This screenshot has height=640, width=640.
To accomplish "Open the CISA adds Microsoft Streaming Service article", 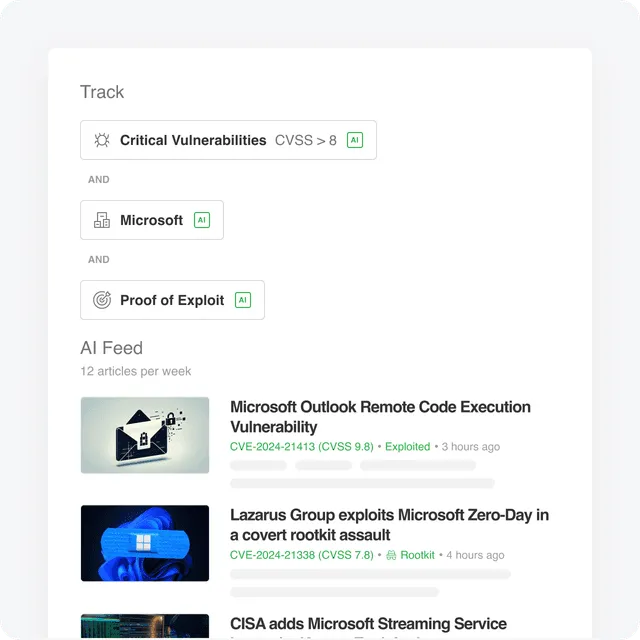I will pos(368,624).
